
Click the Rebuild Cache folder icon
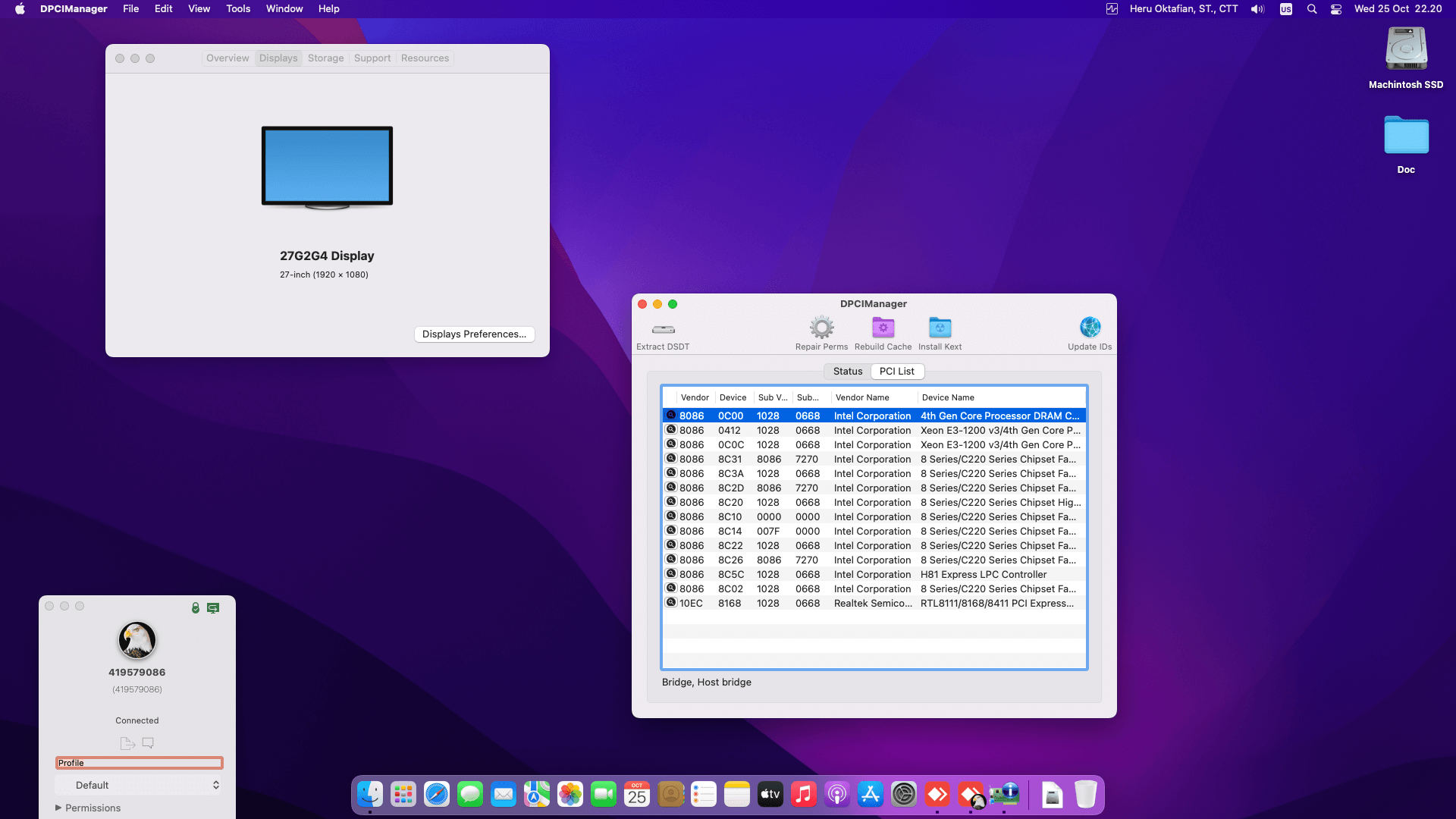(883, 328)
